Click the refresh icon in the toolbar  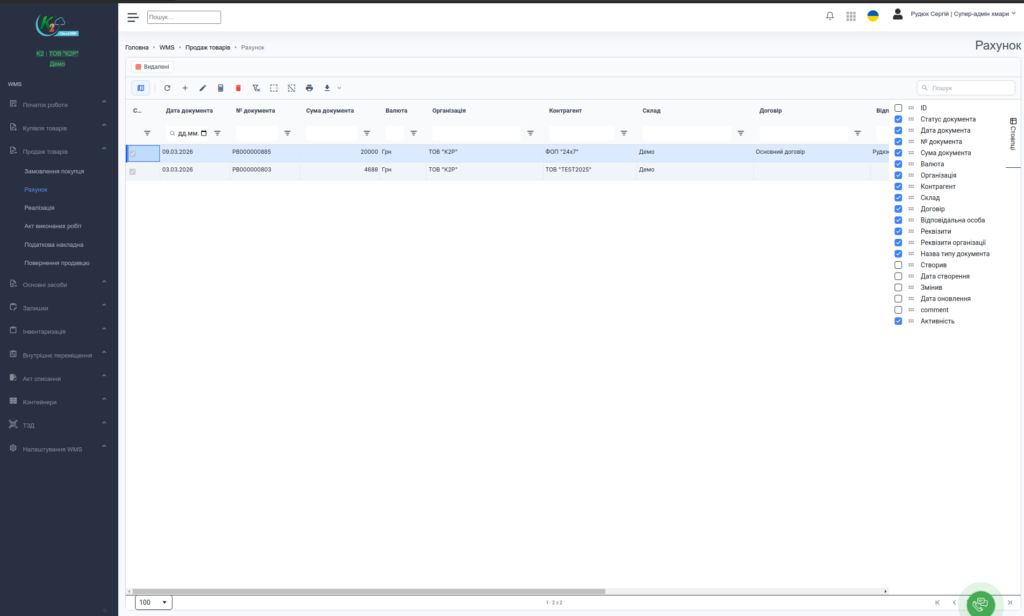167,88
